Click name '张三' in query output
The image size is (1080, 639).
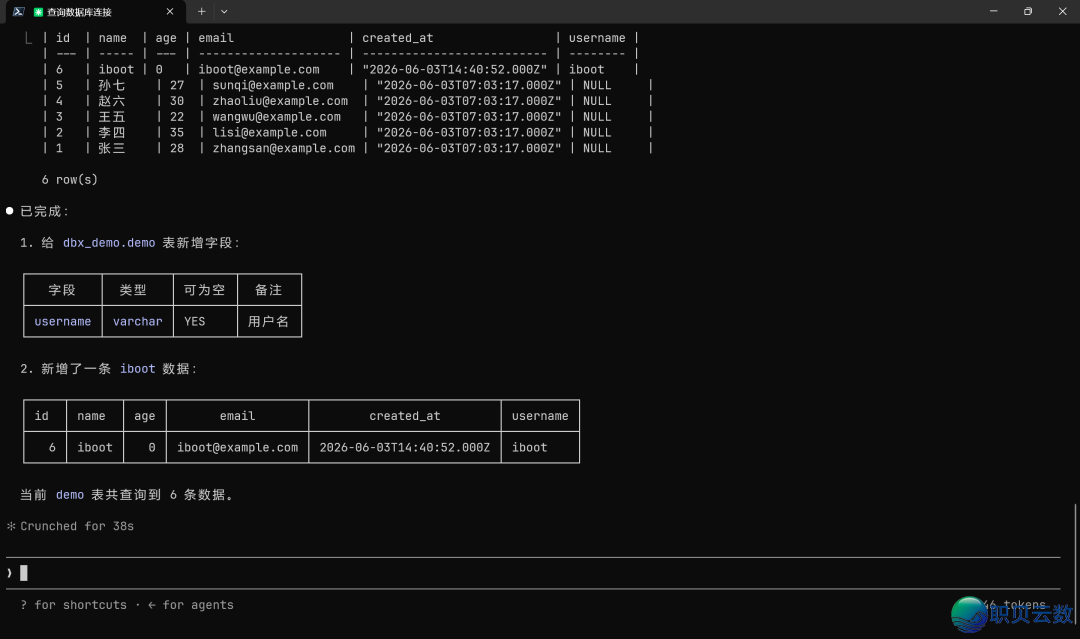pos(112,149)
